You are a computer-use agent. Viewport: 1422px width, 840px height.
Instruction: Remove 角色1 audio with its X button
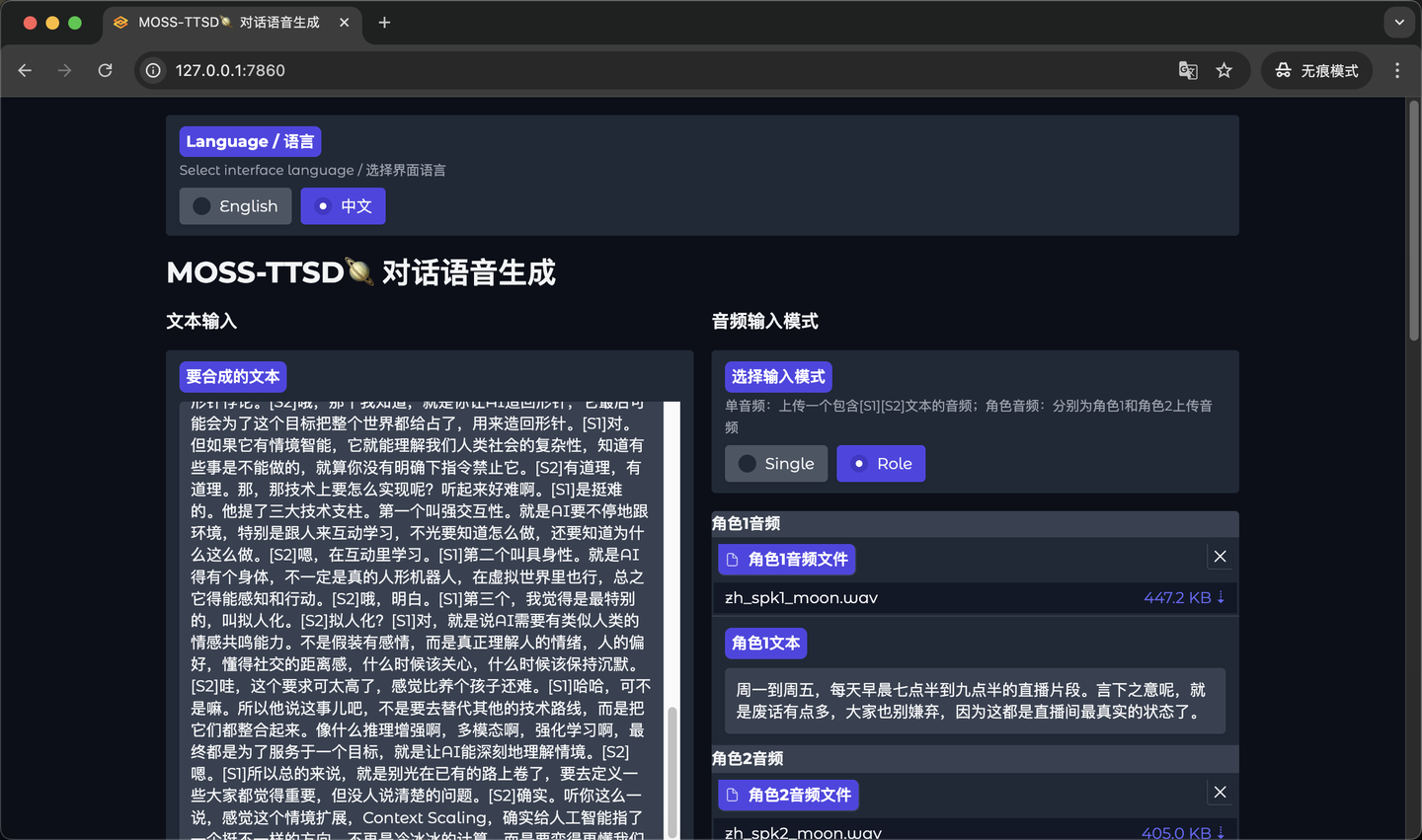[x=1220, y=556]
